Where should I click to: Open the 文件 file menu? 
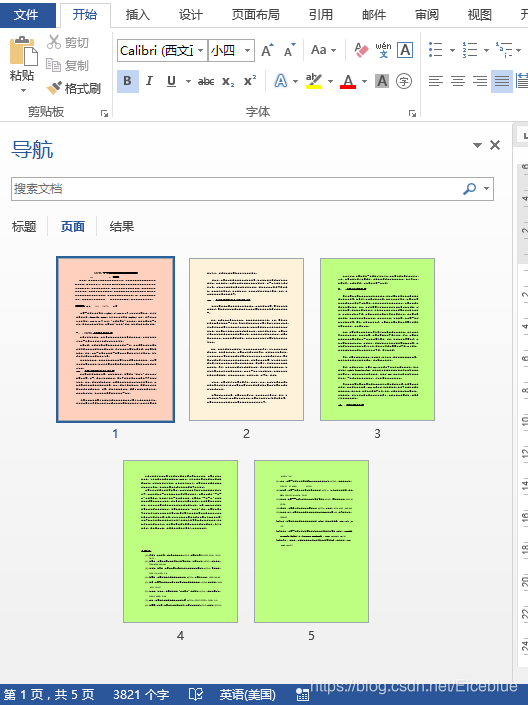[27, 14]
